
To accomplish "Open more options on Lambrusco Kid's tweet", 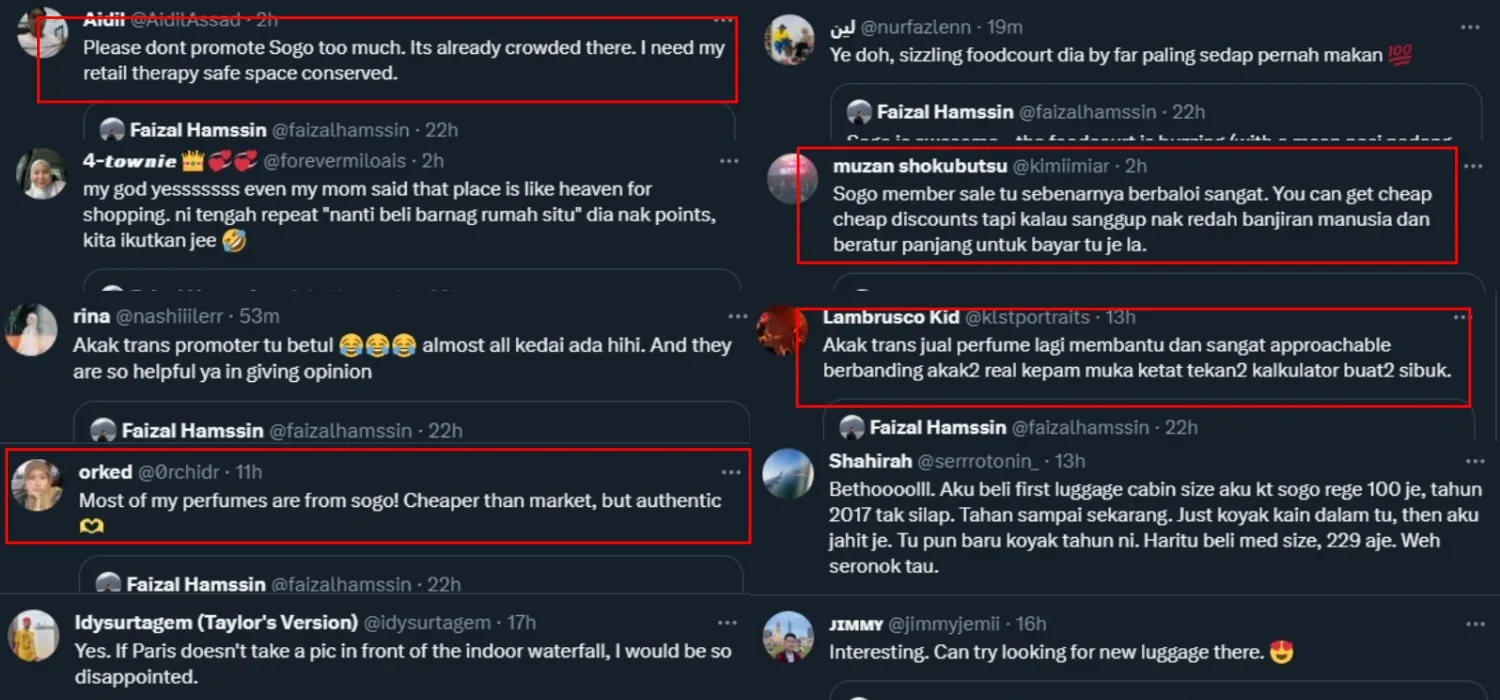I will click(1462, 317).
